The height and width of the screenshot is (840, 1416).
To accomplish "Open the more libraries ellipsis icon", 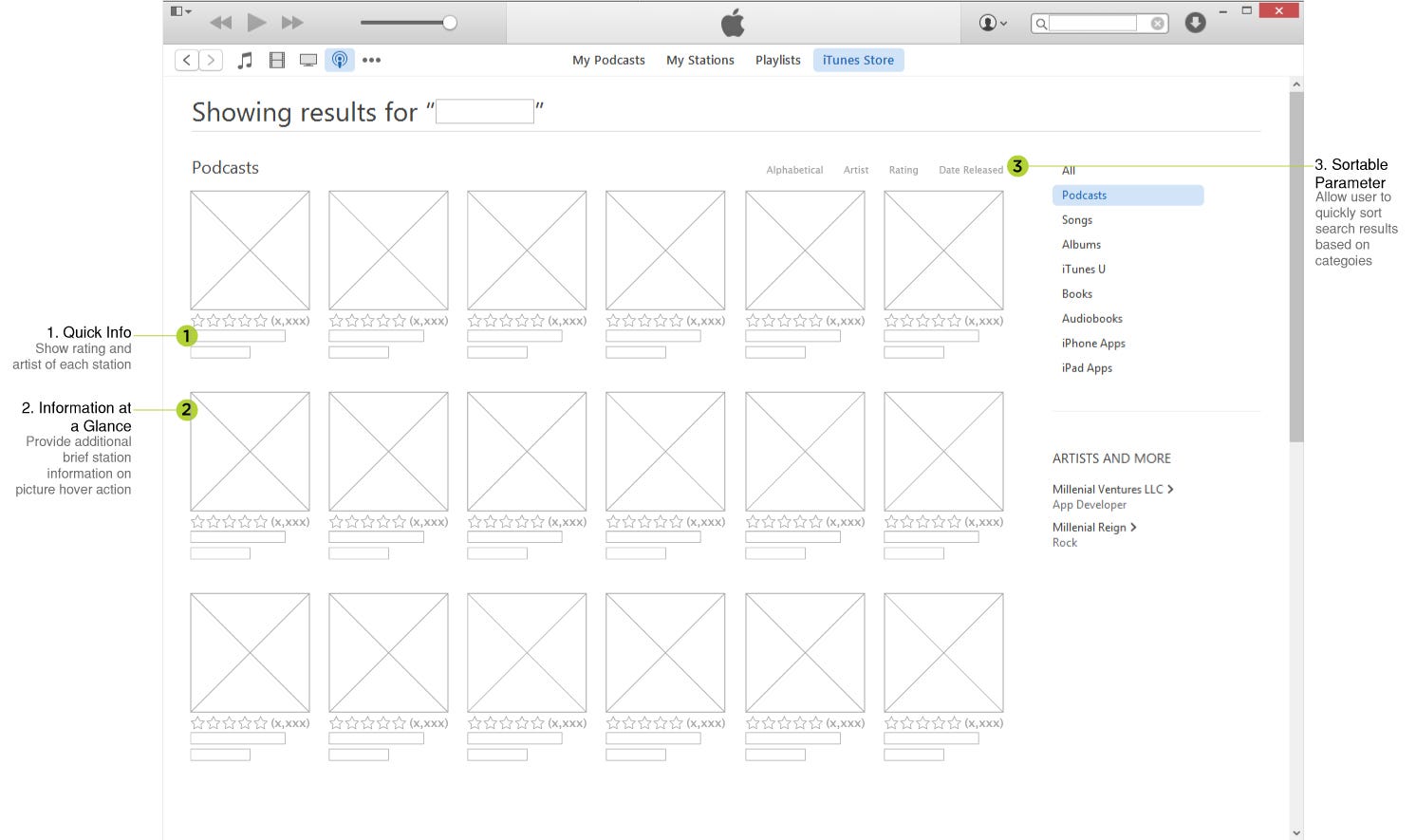I will point(371,60).
